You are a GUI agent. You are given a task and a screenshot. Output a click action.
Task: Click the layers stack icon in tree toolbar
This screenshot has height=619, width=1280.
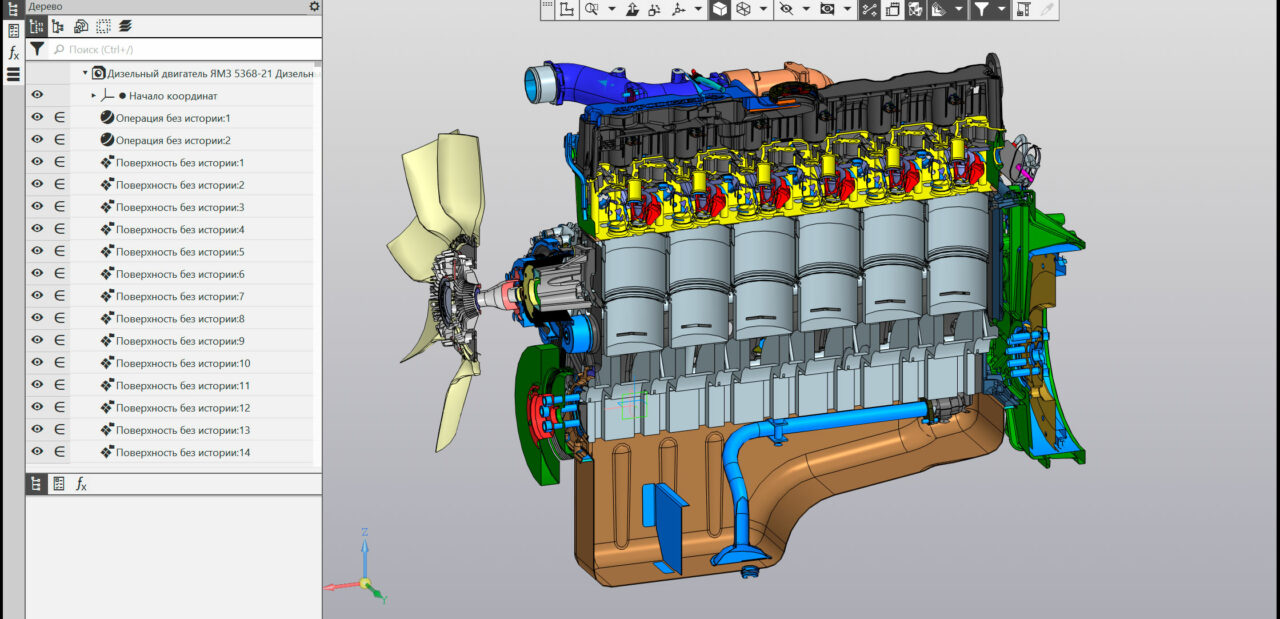tap(125, 27)
